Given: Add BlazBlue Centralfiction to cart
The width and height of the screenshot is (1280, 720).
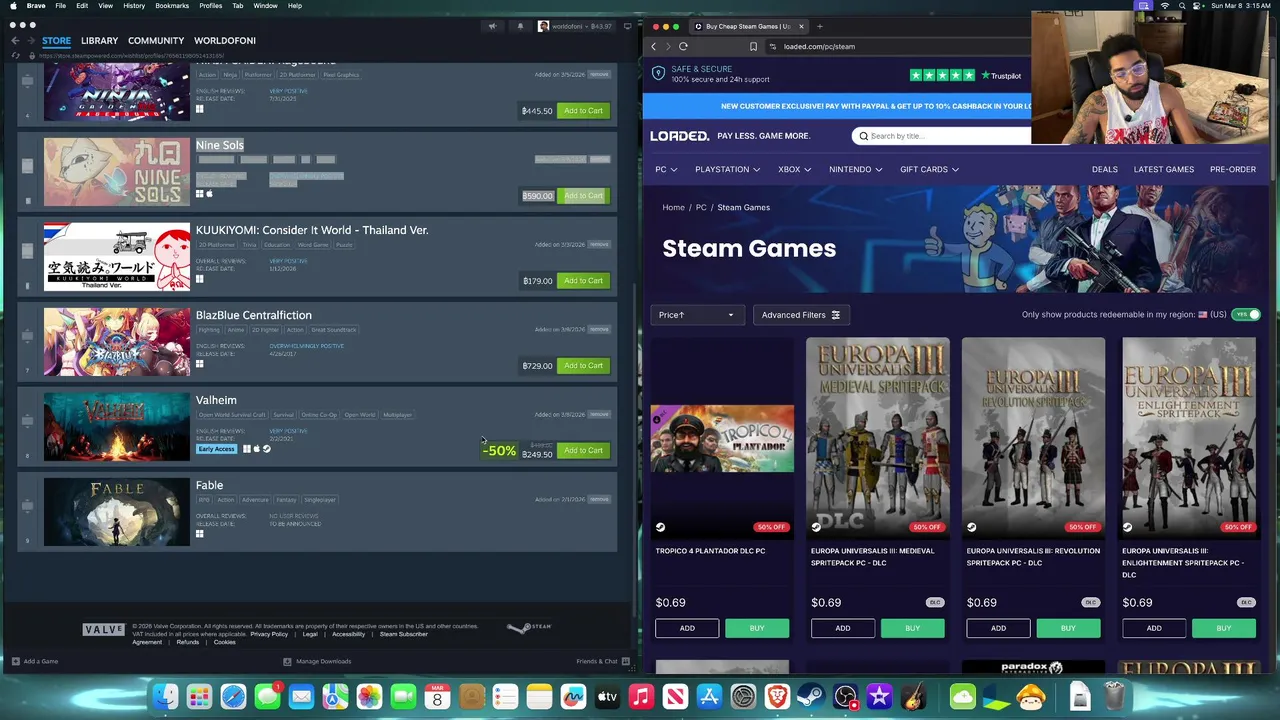Looking at the screenshot, I should coord(583,365).
